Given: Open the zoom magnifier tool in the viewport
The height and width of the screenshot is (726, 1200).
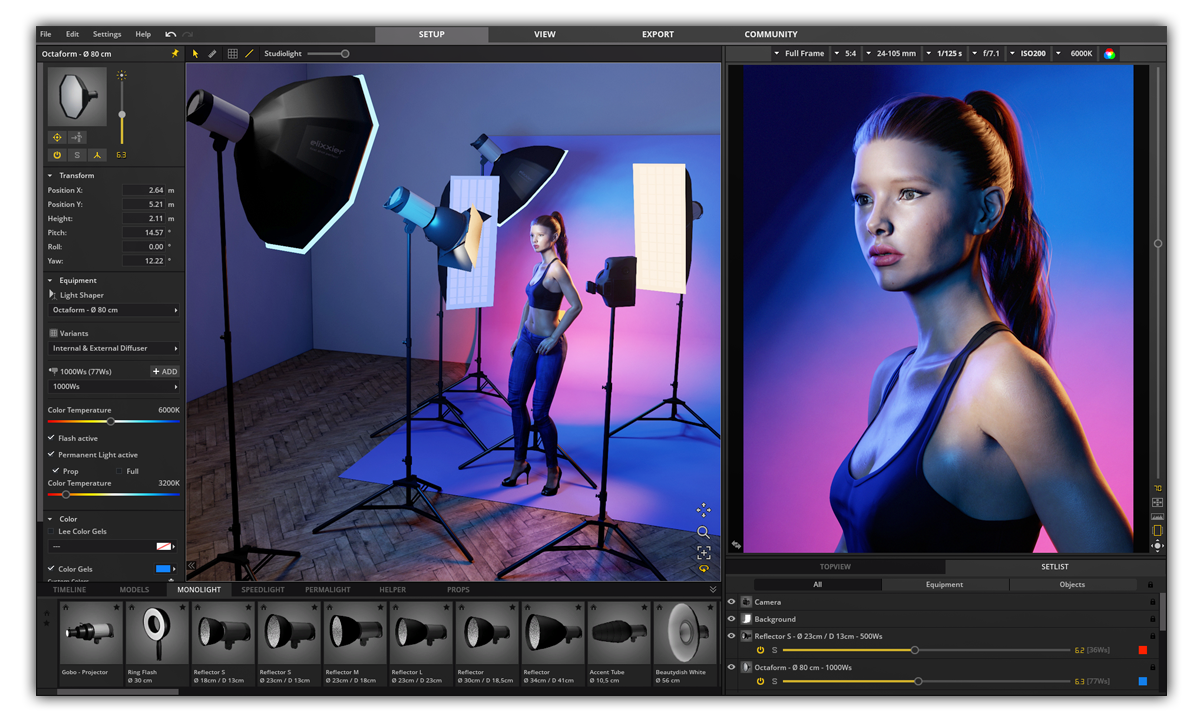Looking at the screenshot, I should pos(703,533).
